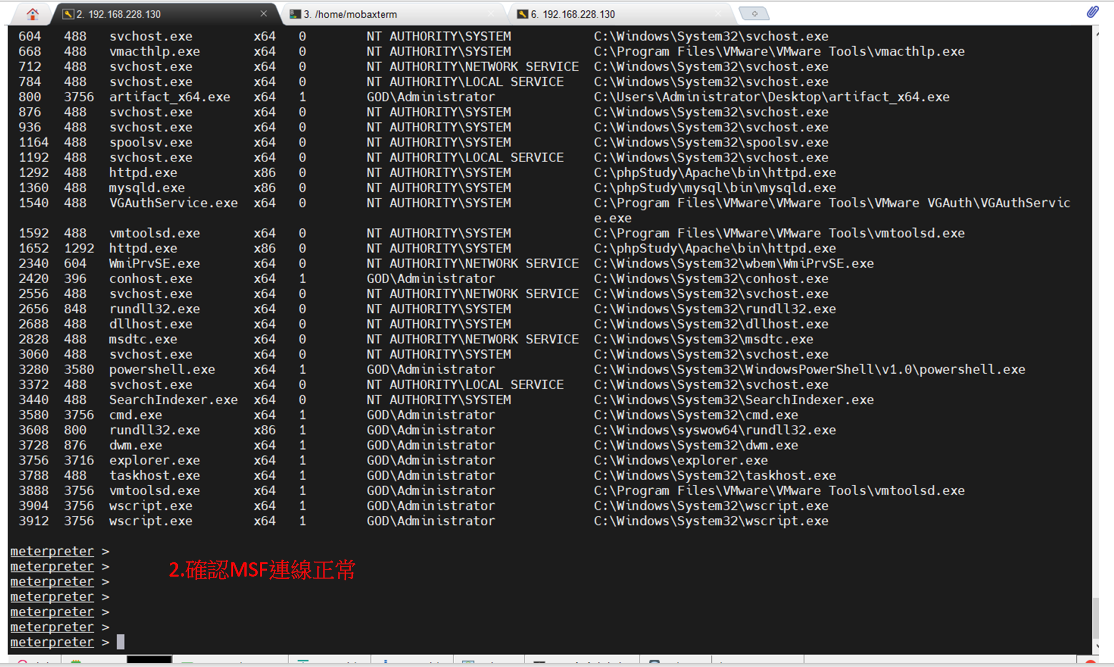Select path C:\Windows\System32\SearchIndexer.exe
The height and width of the screenshot is (667, 1114).
[x=734, y=400]
